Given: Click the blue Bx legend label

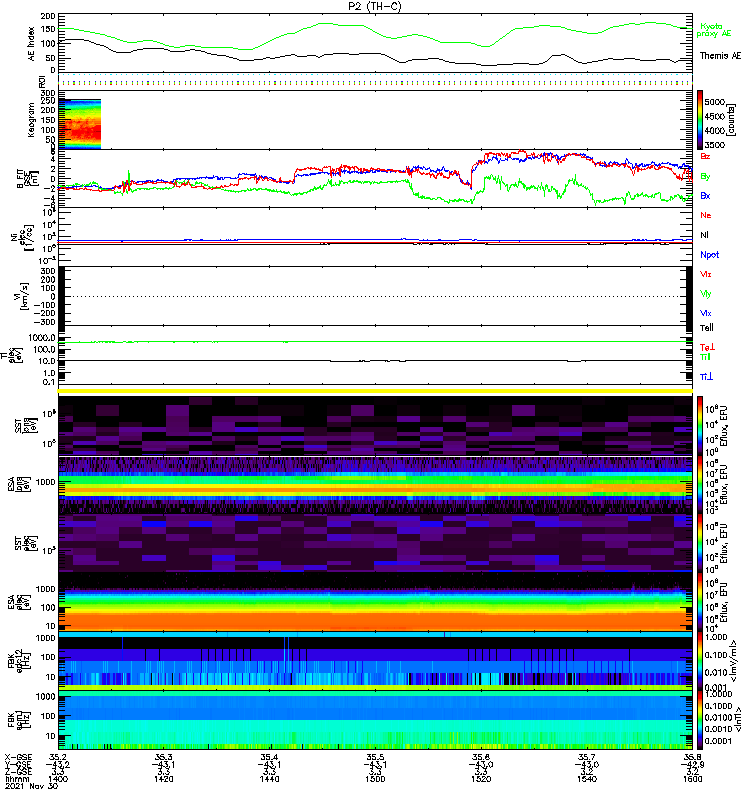Looking at the screenshot, I should [x=705, y=196].
